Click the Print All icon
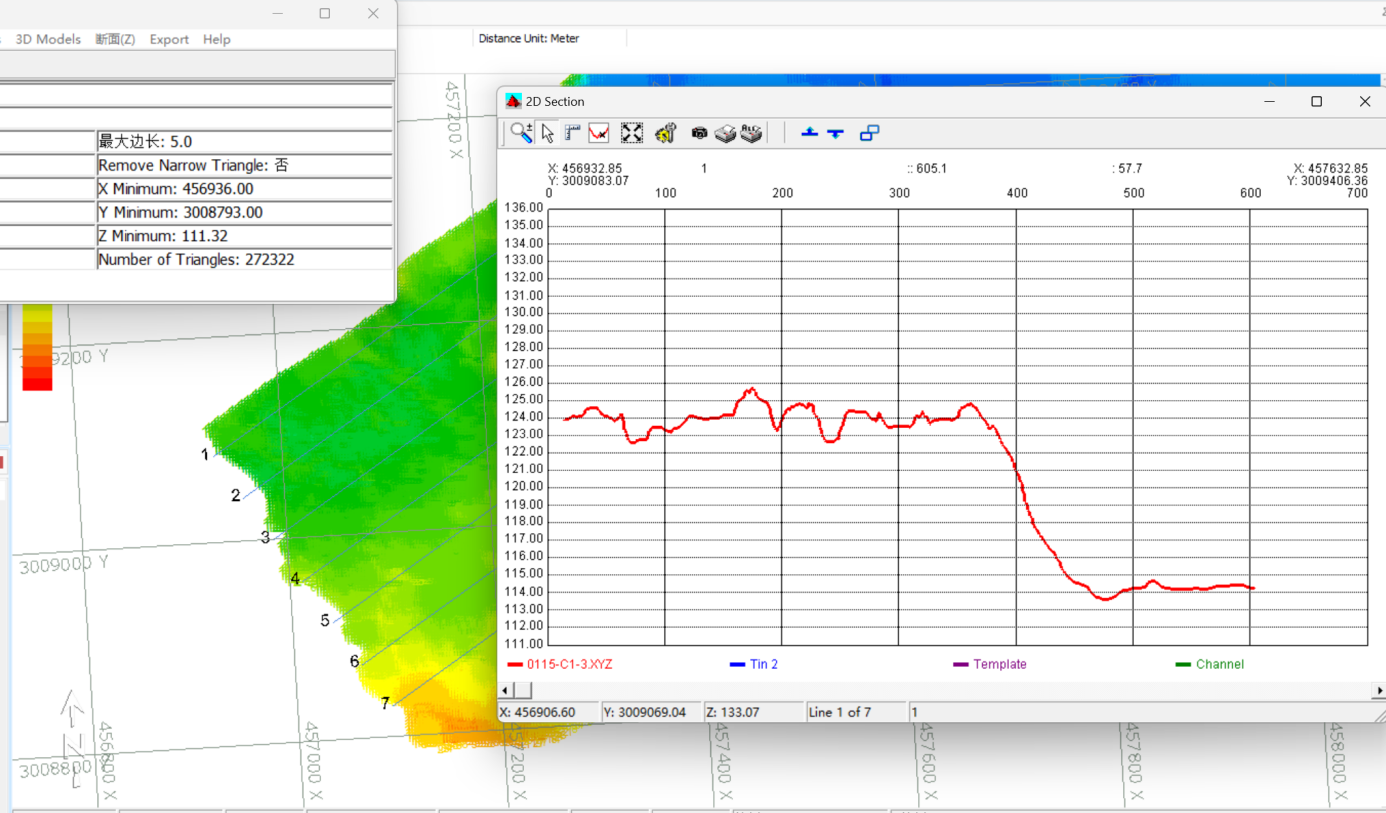Image resolution: width=1386 pixels, height=813 pixels. [x=751, y=132]
